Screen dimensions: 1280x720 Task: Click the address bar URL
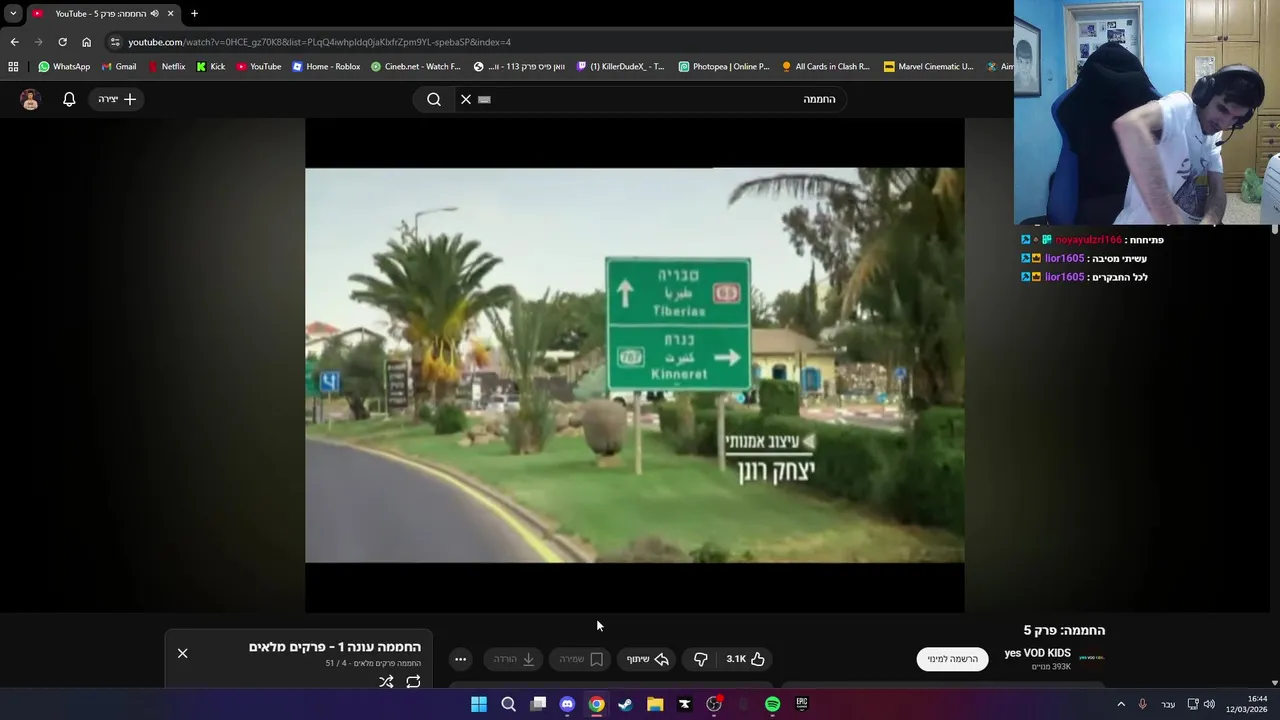(320, 42)
